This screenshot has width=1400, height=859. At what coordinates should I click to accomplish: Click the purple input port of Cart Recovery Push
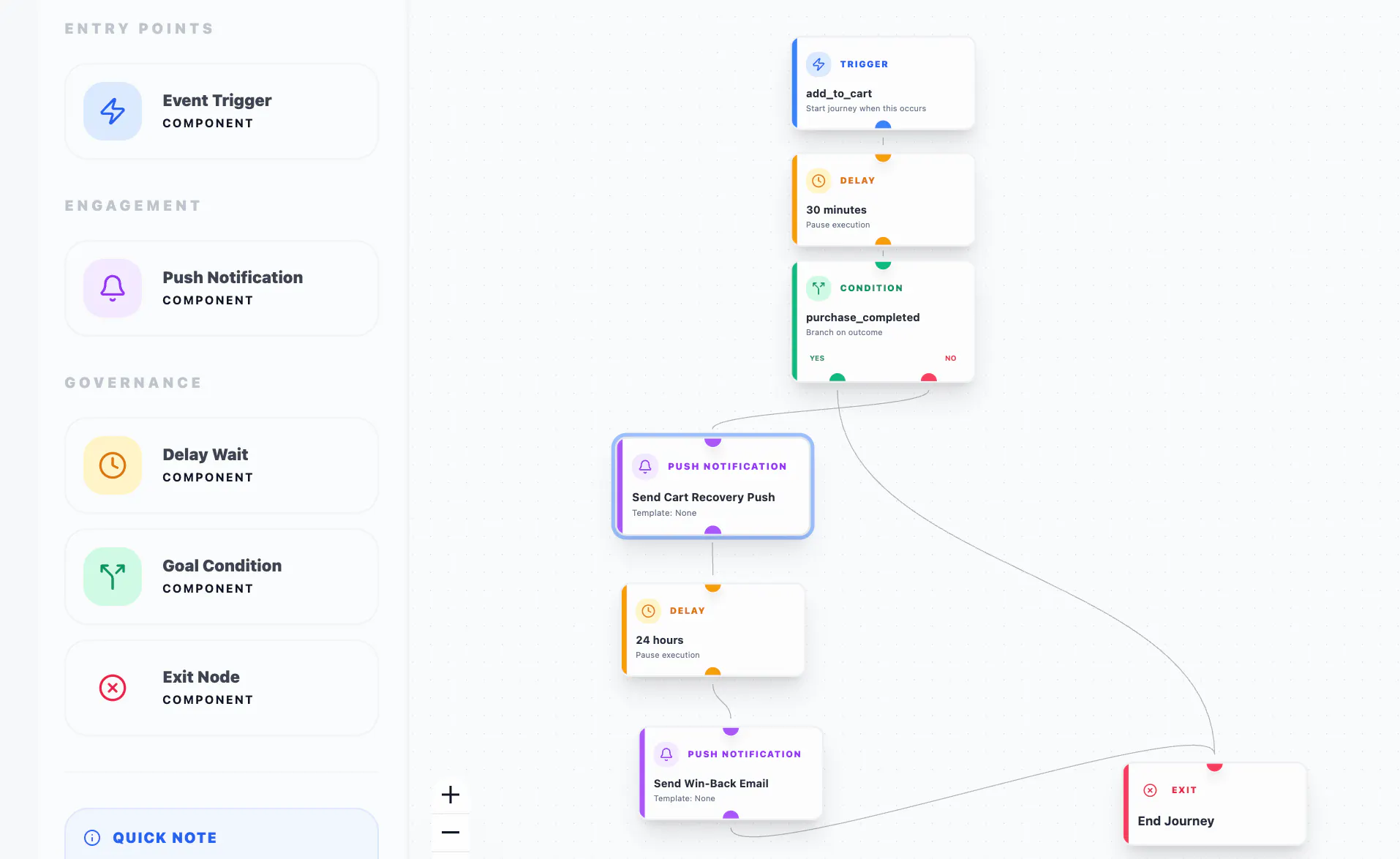pyautogui.click(x=713, y=442)
